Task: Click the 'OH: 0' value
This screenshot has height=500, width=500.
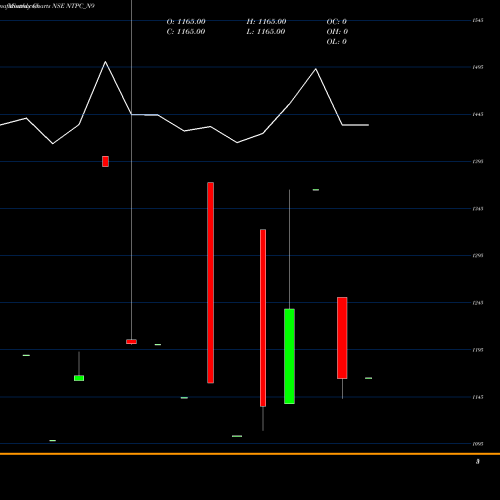Action: pyautogui.click(x=337, y=32)
